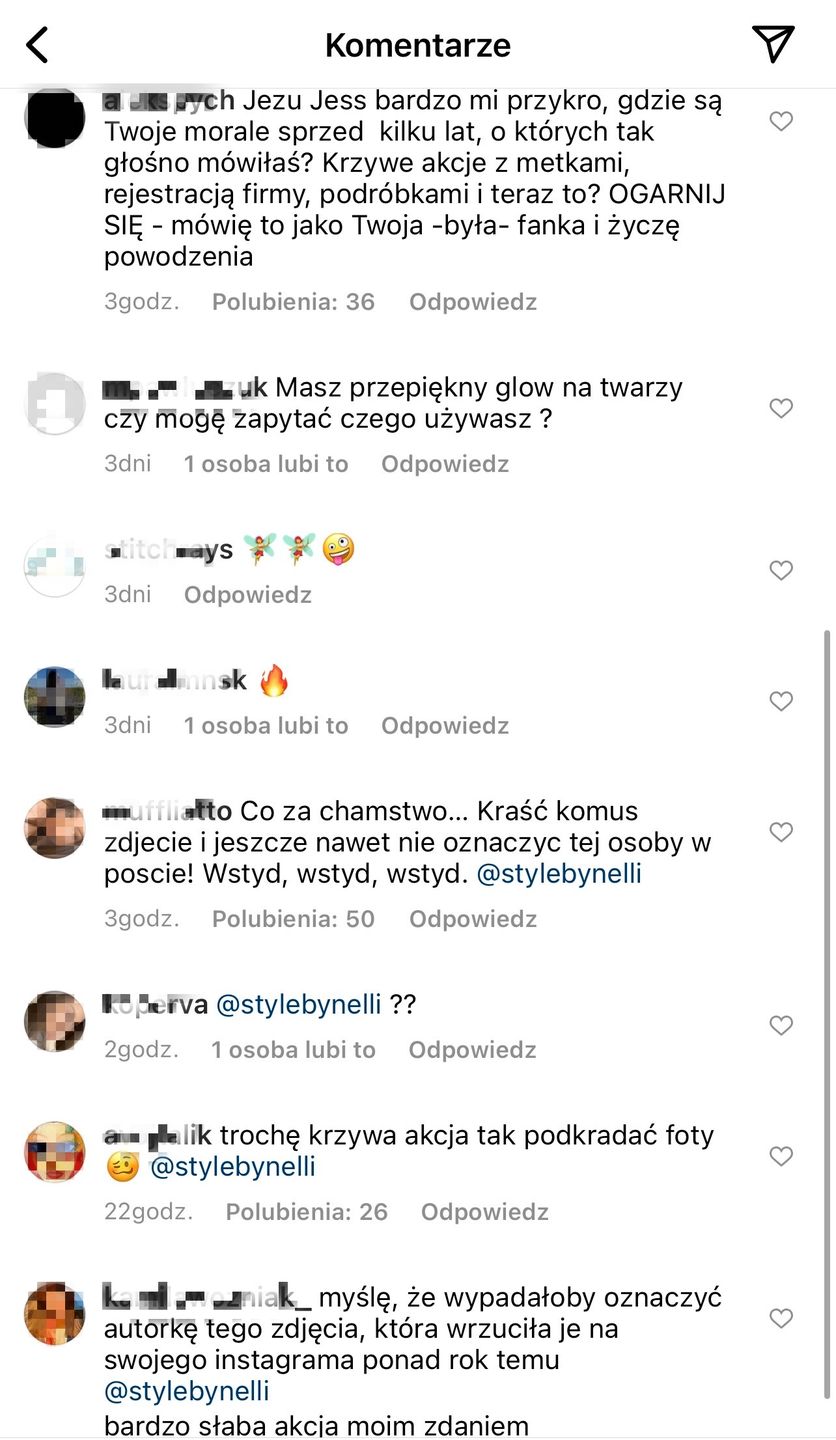836x1440 pixels.
Task: Go back using the top-left arrow
Action: [37, 45]
